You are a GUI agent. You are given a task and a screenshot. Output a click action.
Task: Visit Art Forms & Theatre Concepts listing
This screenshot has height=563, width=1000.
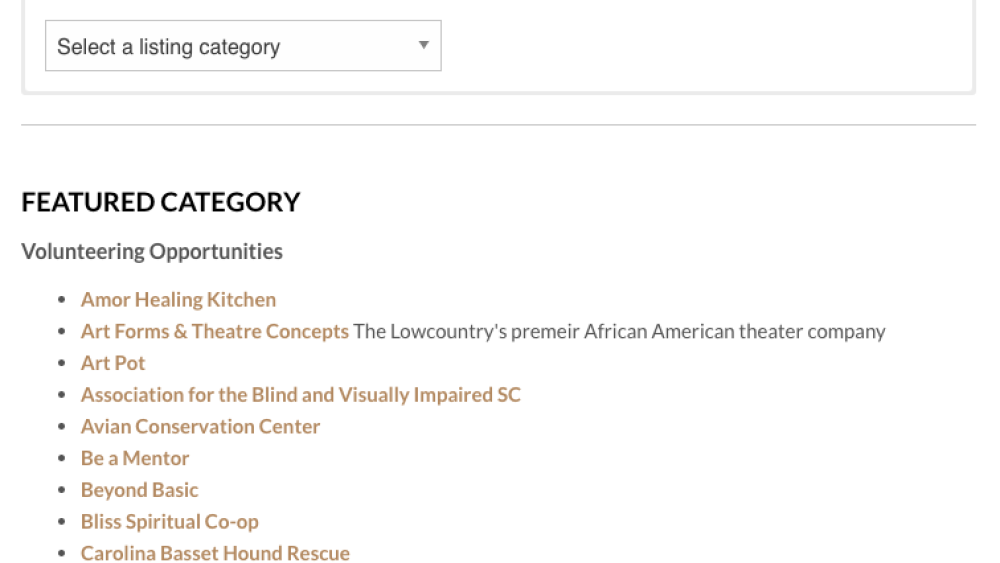(214, 331)
